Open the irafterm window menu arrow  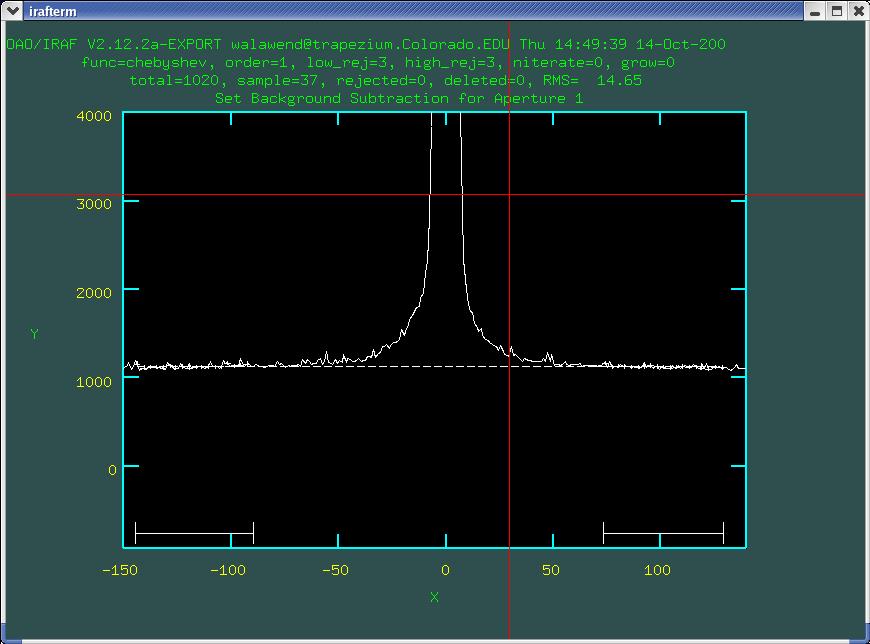click(12, 11)
